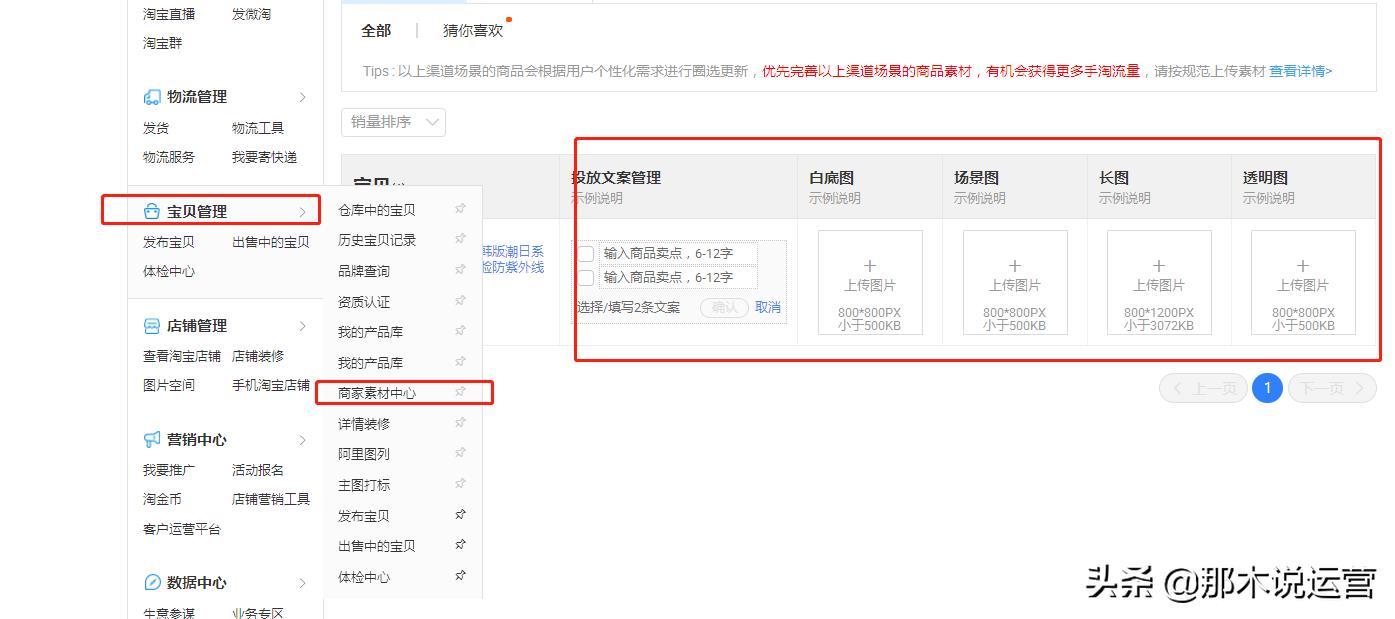Open 我要寄快递 in the sidebar
The image size is (1395, 619).
click(x=264, y=157)
